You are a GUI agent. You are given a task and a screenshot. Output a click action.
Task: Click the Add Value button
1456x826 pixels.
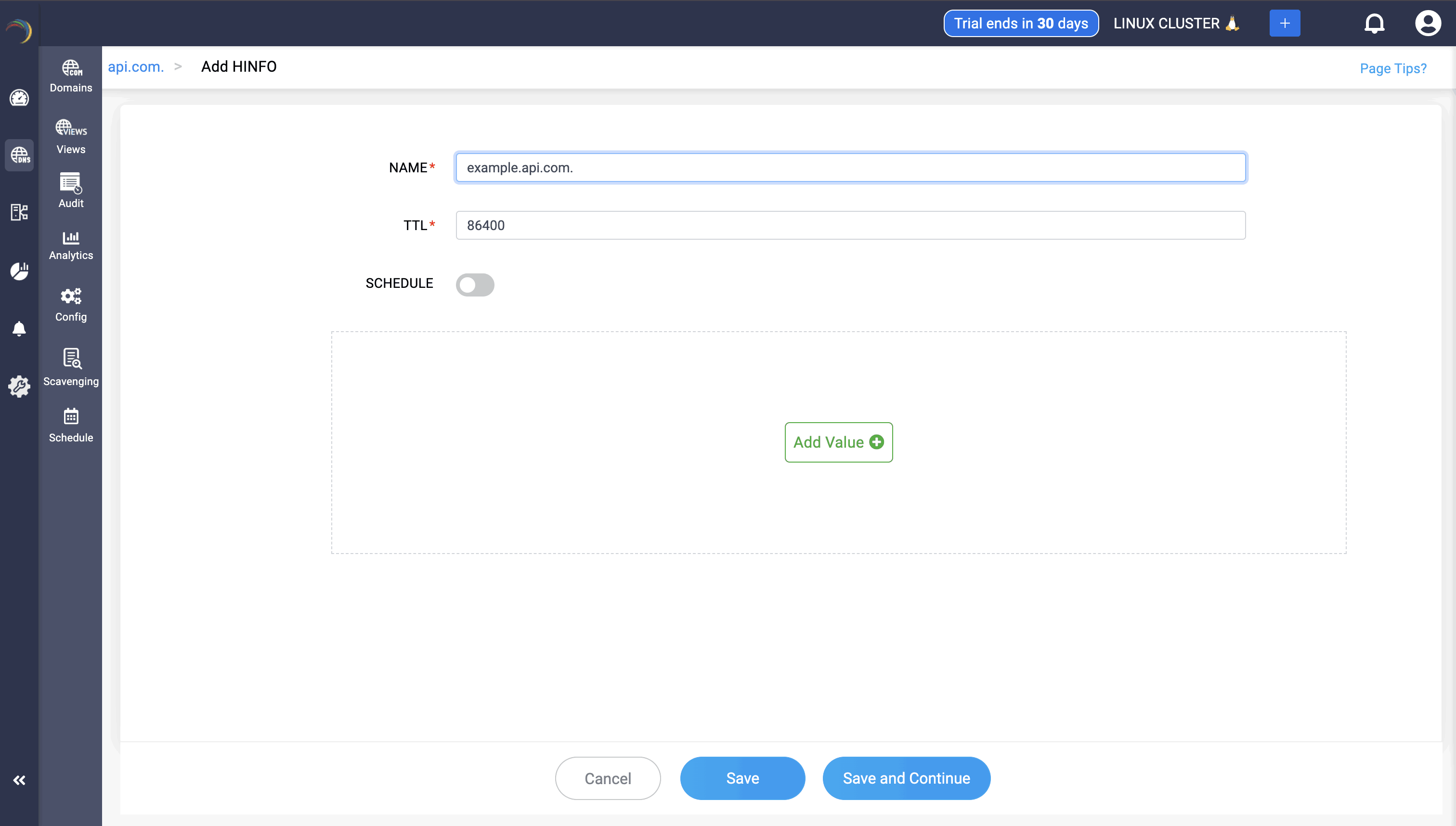[x=838, y=442]
